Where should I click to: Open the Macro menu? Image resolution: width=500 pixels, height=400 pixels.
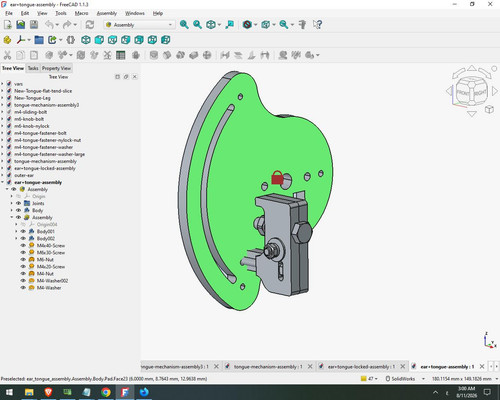(x=81, y=13)
